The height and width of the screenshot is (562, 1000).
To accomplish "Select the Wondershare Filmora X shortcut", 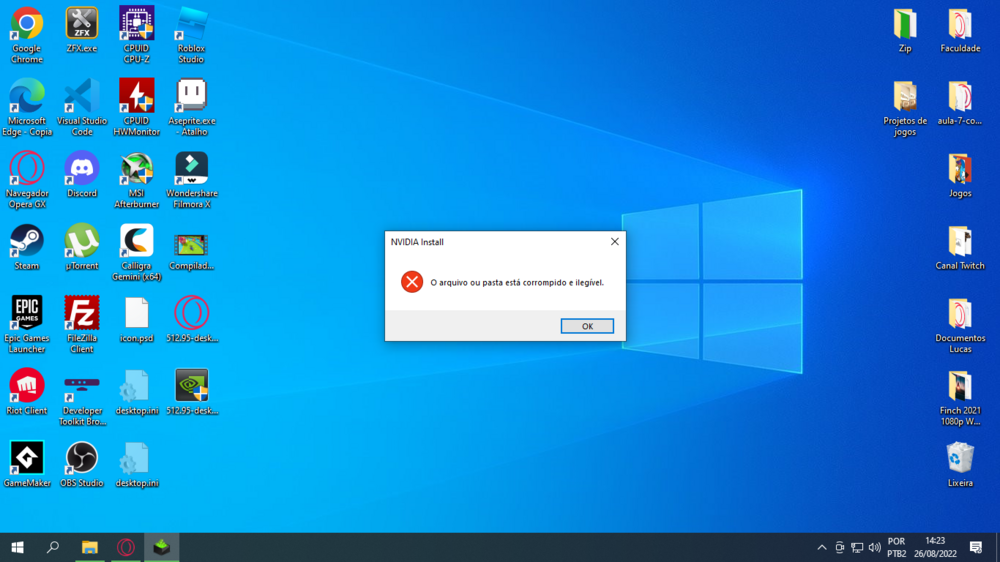I will tap(191, 180).
